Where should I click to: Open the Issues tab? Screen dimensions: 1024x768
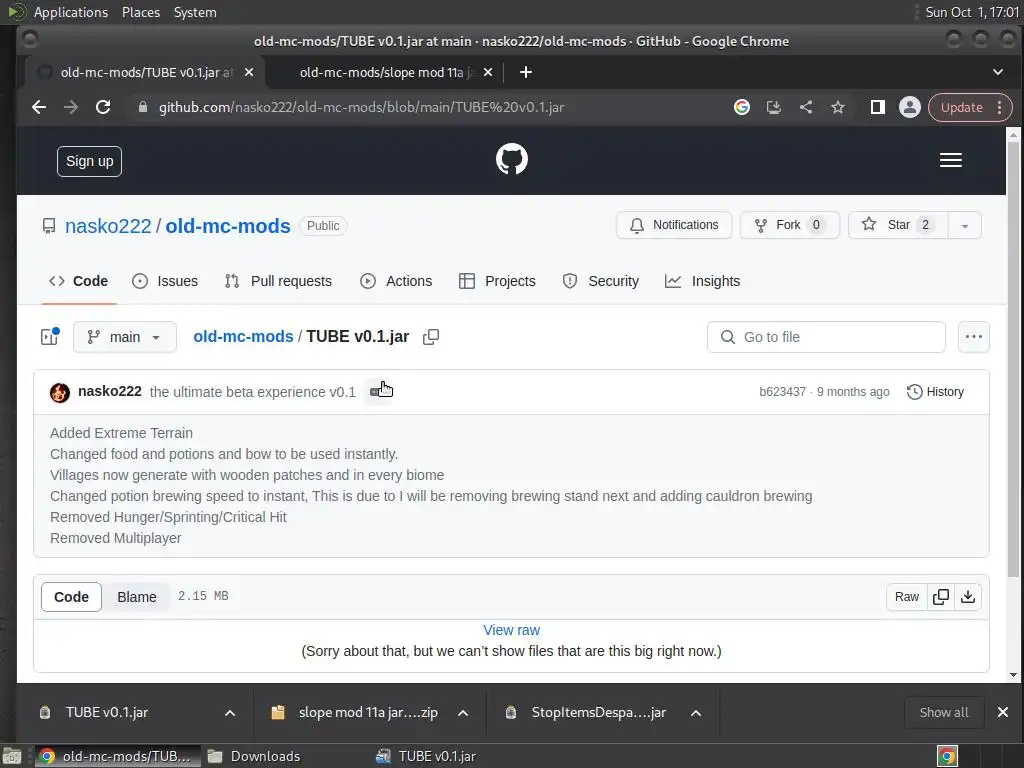point(165,281)
